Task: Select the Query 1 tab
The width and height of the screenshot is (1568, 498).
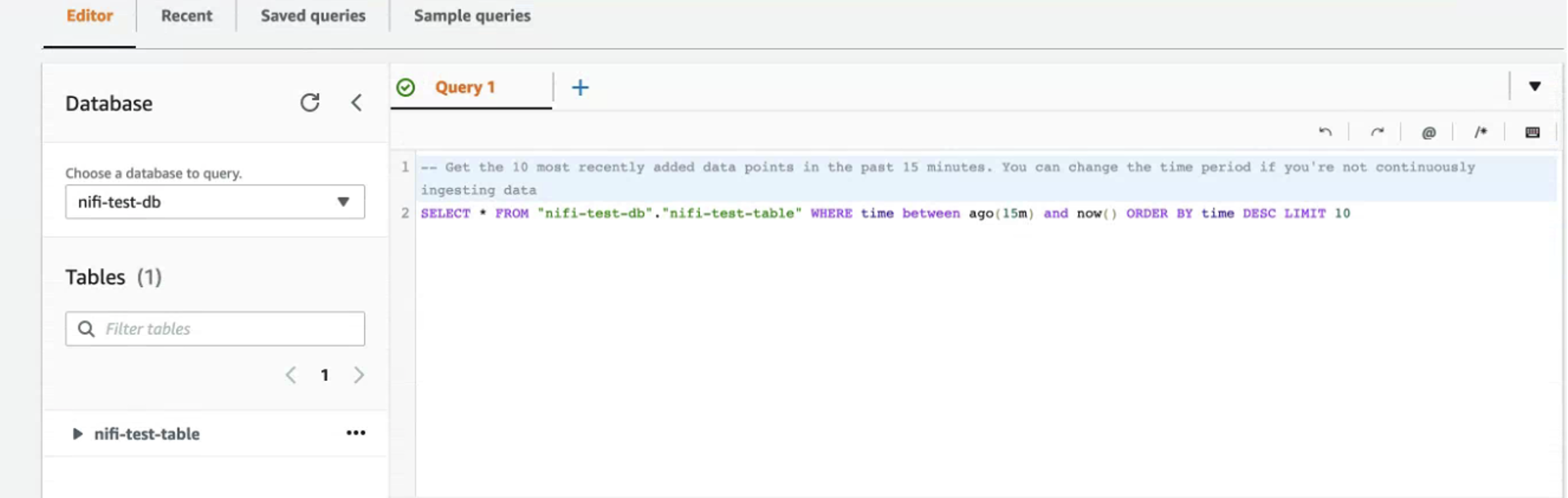Action: (x=465, y=87)
